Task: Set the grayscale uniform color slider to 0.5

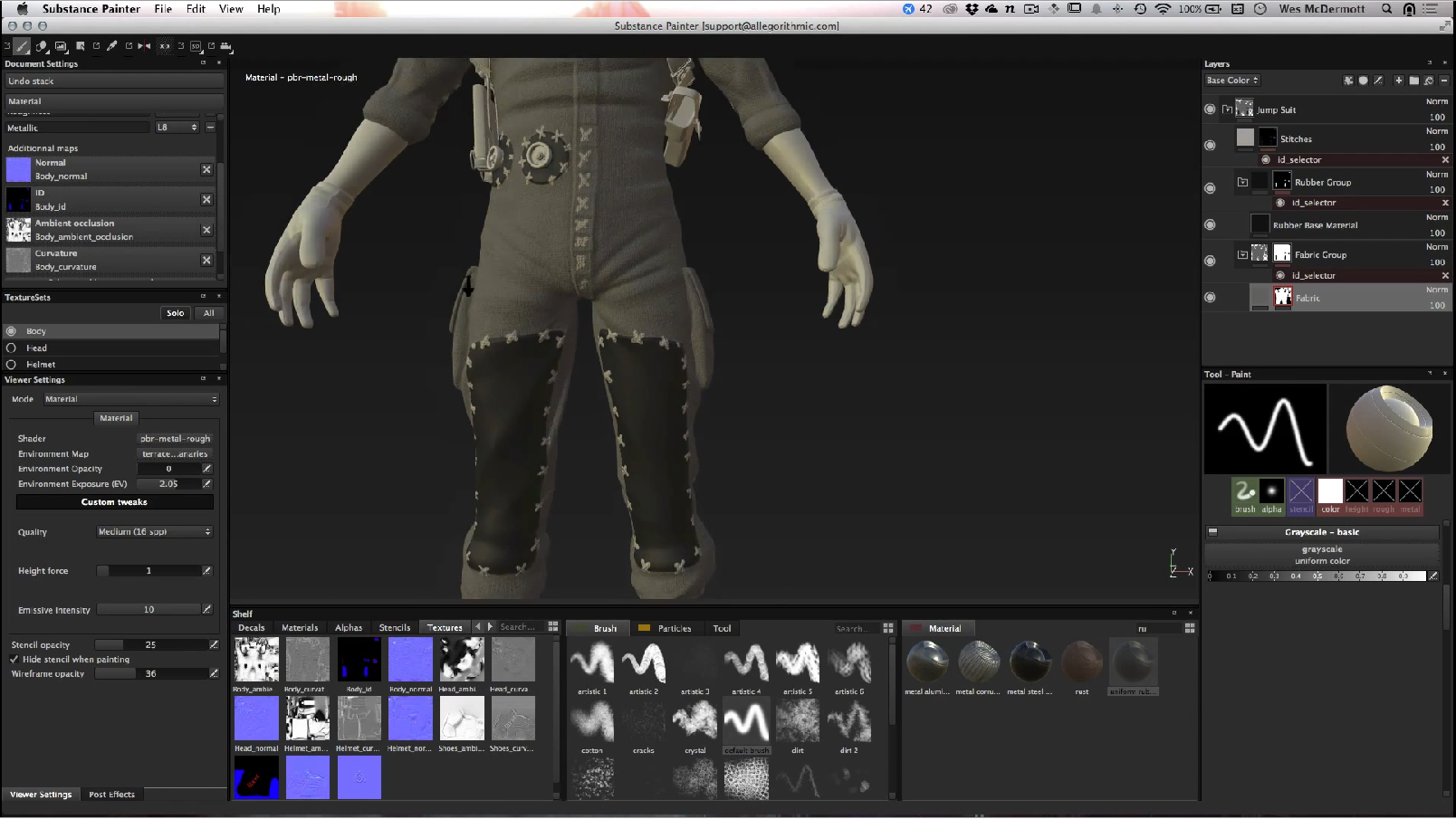Action: point(1317,576)
